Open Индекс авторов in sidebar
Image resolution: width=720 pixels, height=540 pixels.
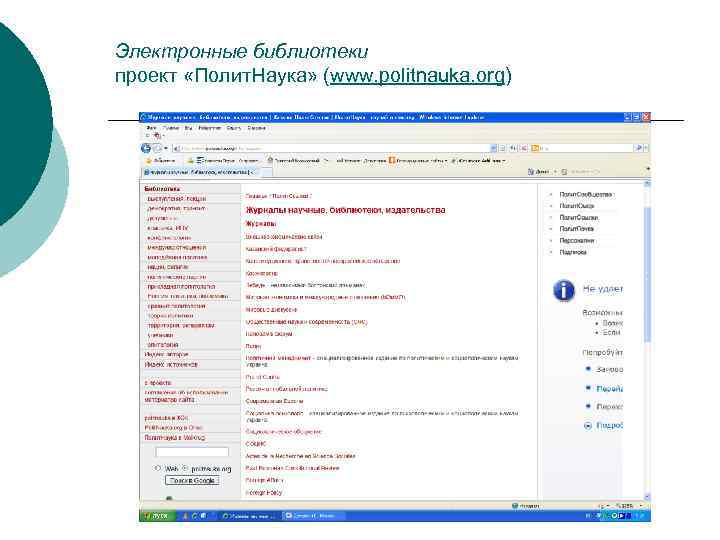(x=166, y=354)
